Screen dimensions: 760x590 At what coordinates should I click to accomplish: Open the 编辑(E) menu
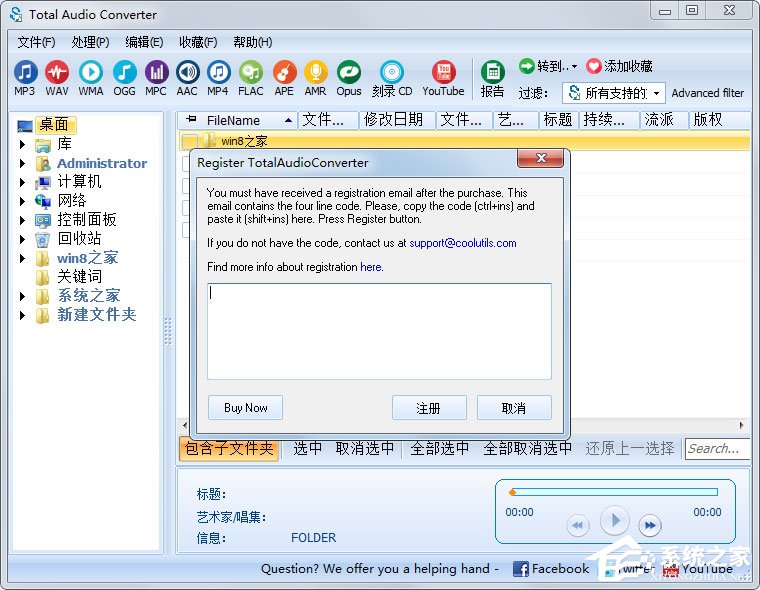point(144,42)
